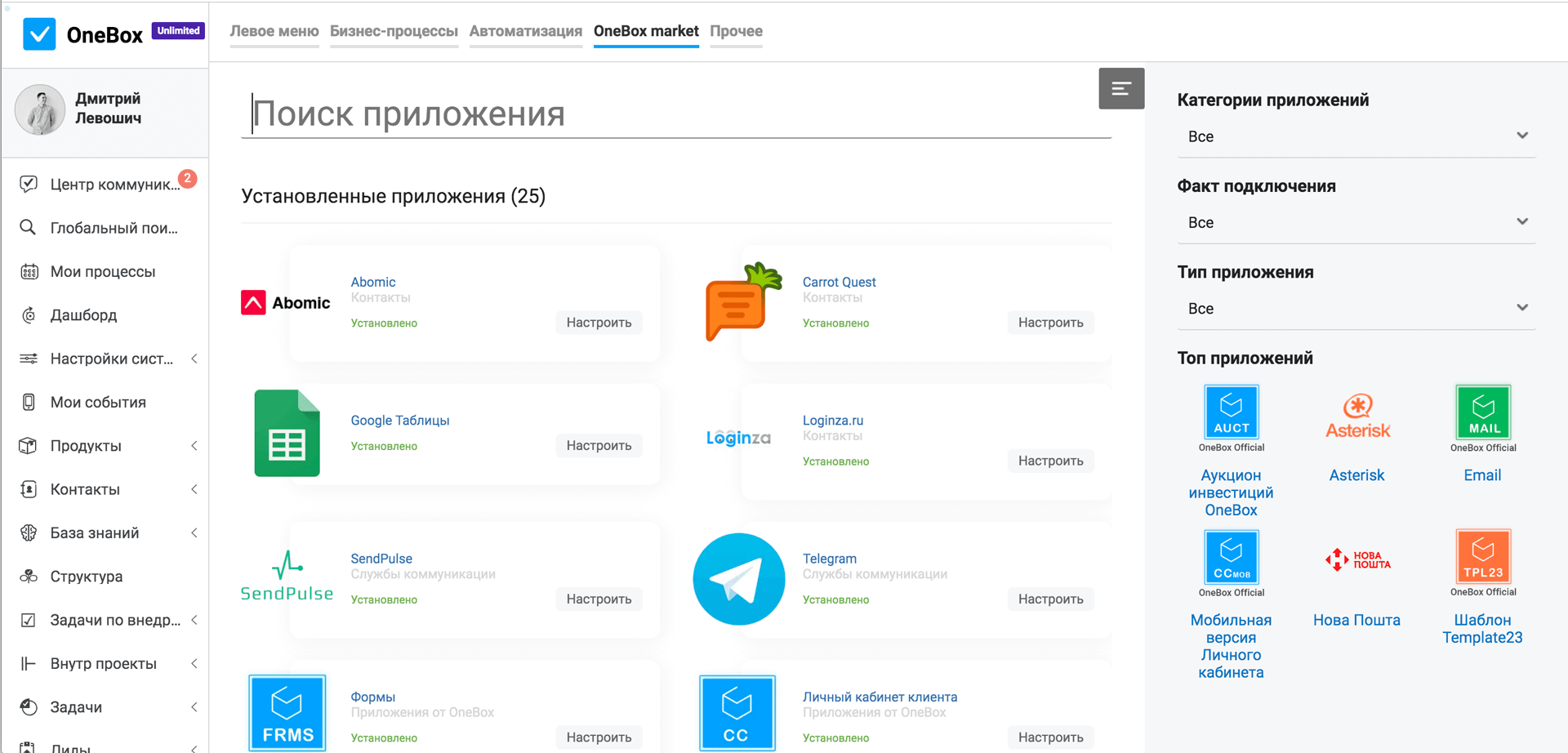
Task: Click Настроить for Carrot Quest
Action: click(x=1051, y=323)
